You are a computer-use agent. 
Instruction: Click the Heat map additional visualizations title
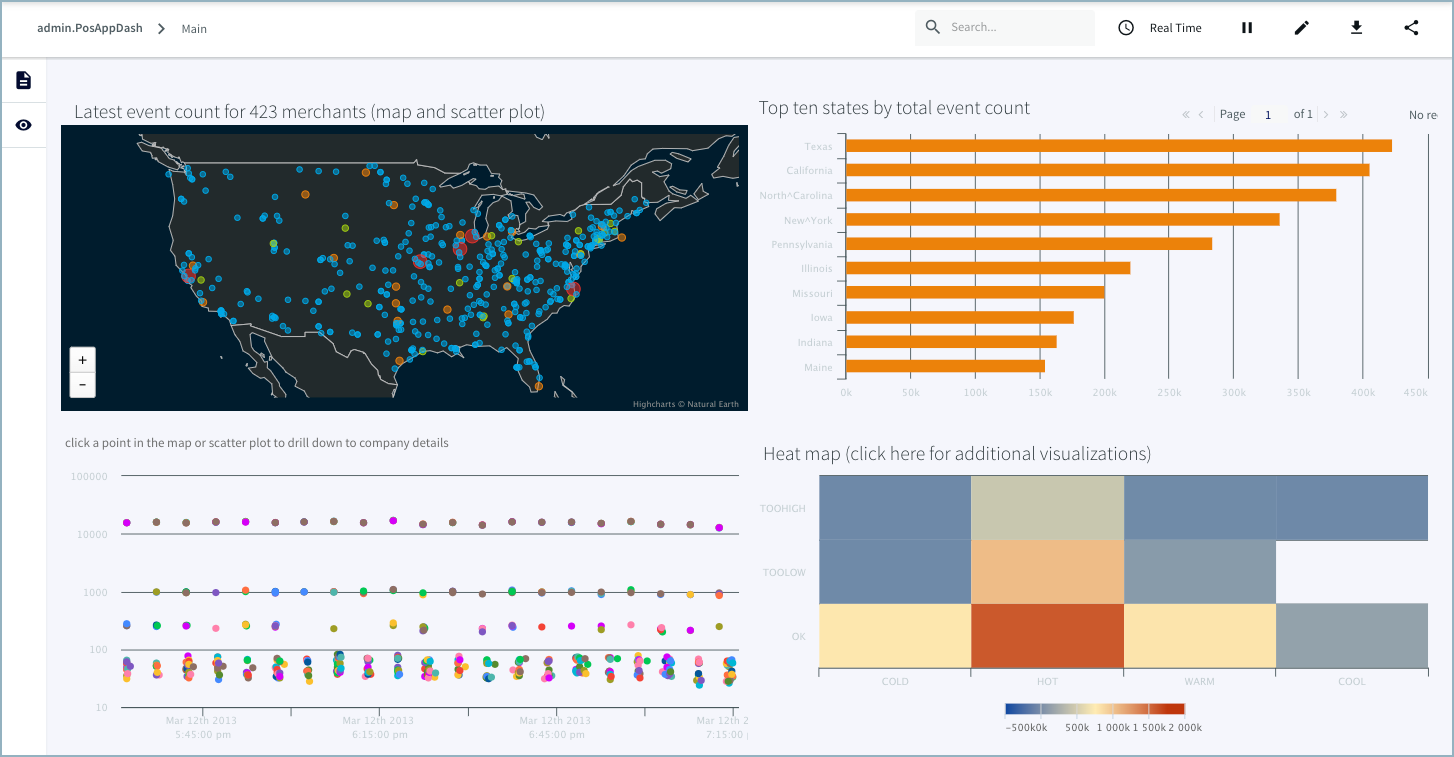(957, 454)
